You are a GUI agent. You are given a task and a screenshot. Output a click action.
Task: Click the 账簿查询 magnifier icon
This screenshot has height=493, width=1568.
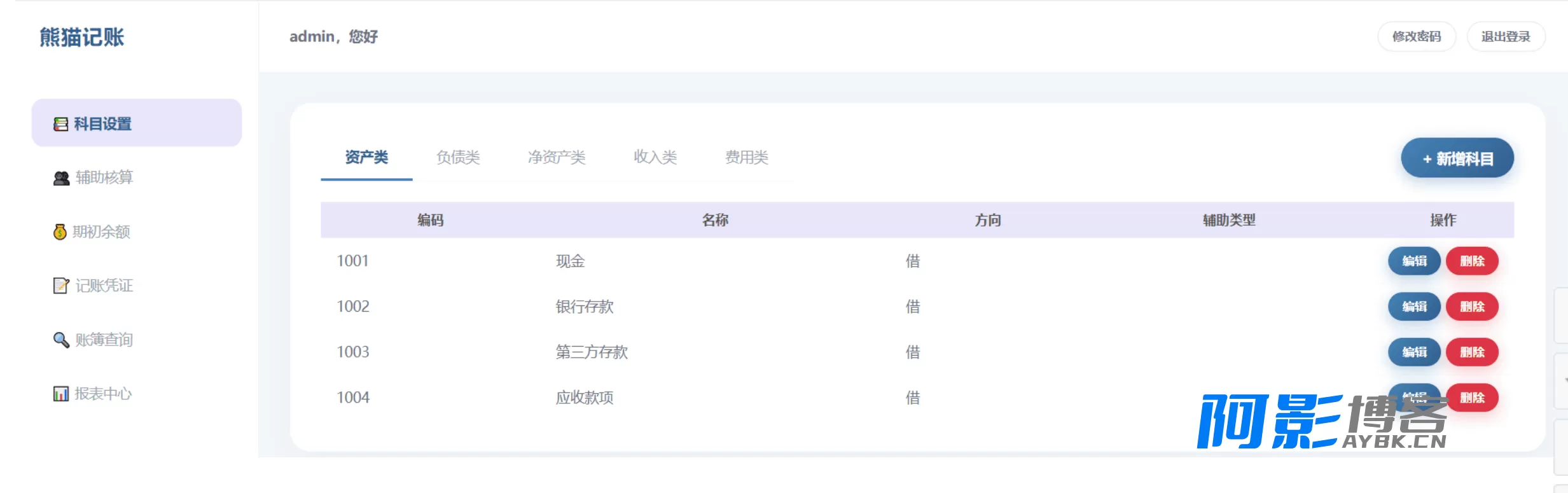point(61,340)
